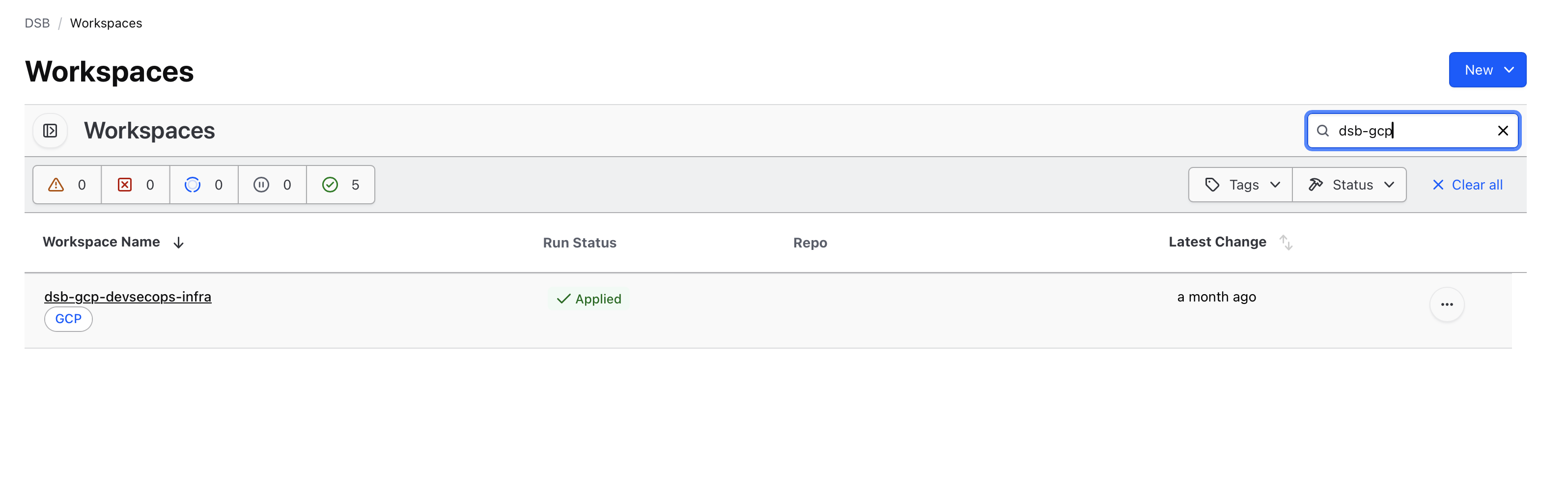Open the Tags filter dropdown
Viewport: 1568px width, 492px height.
(1240, 185)
